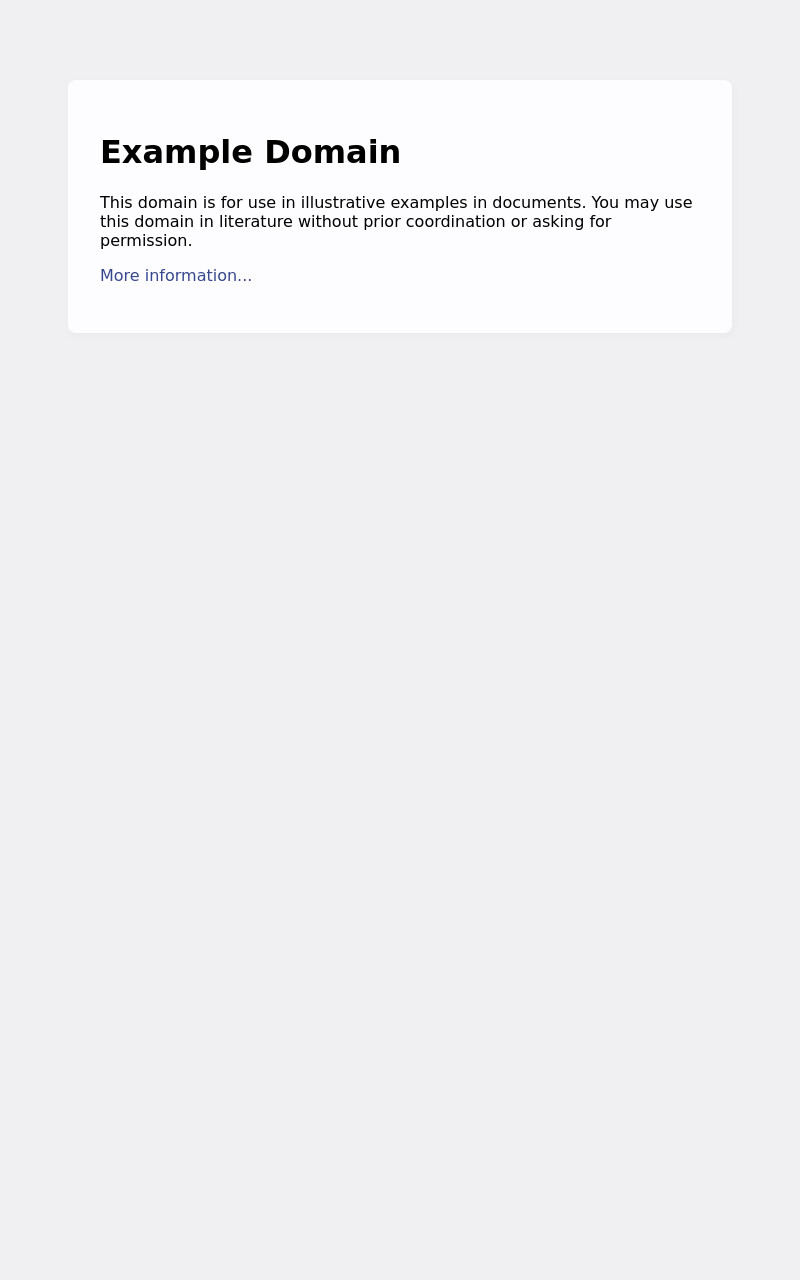Click the words "without prior" in the paragraph
This screenshot has height=1280, width=800.
[349, 222]
